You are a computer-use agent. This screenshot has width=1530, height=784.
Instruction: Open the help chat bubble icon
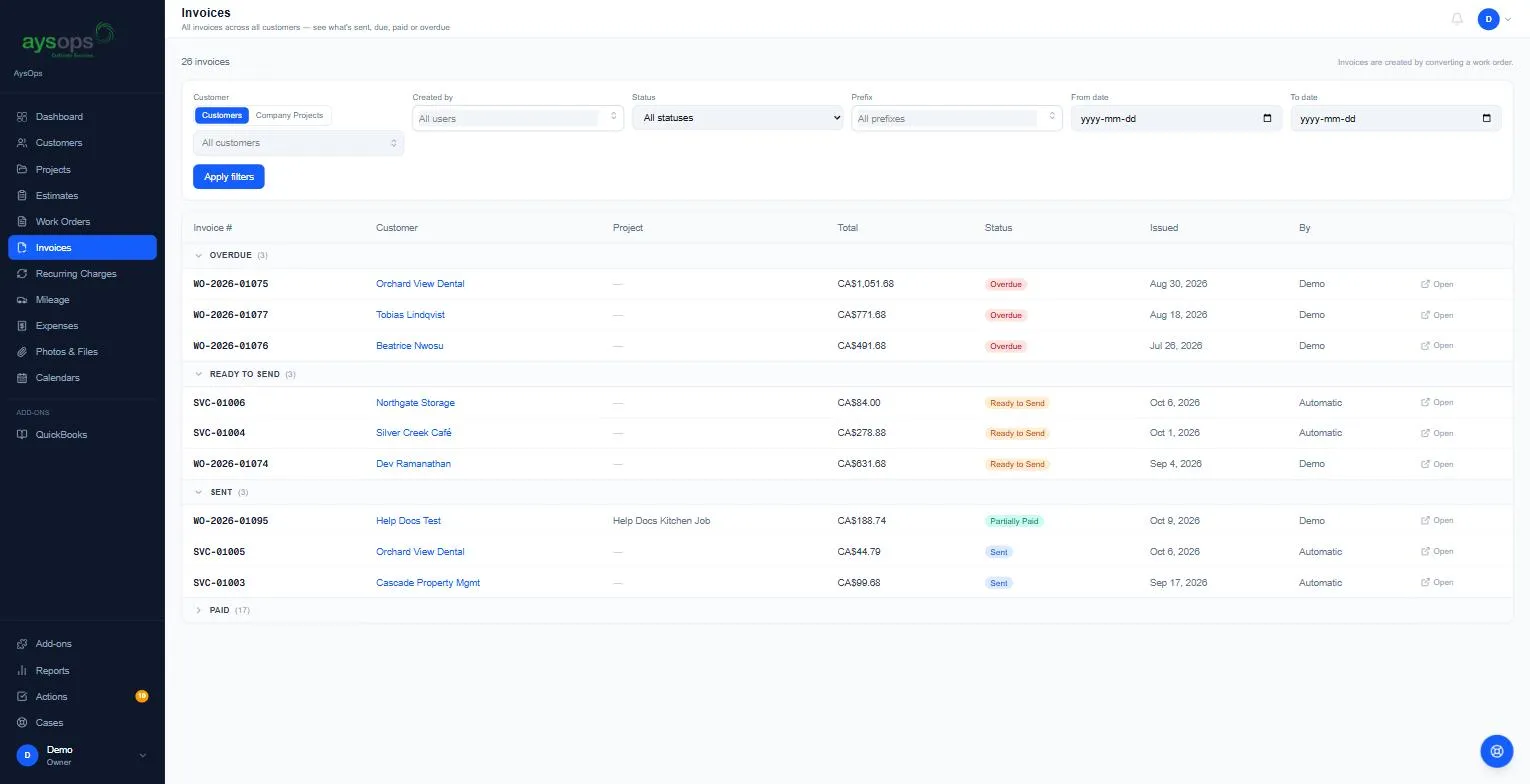(x=1496, y=750)
